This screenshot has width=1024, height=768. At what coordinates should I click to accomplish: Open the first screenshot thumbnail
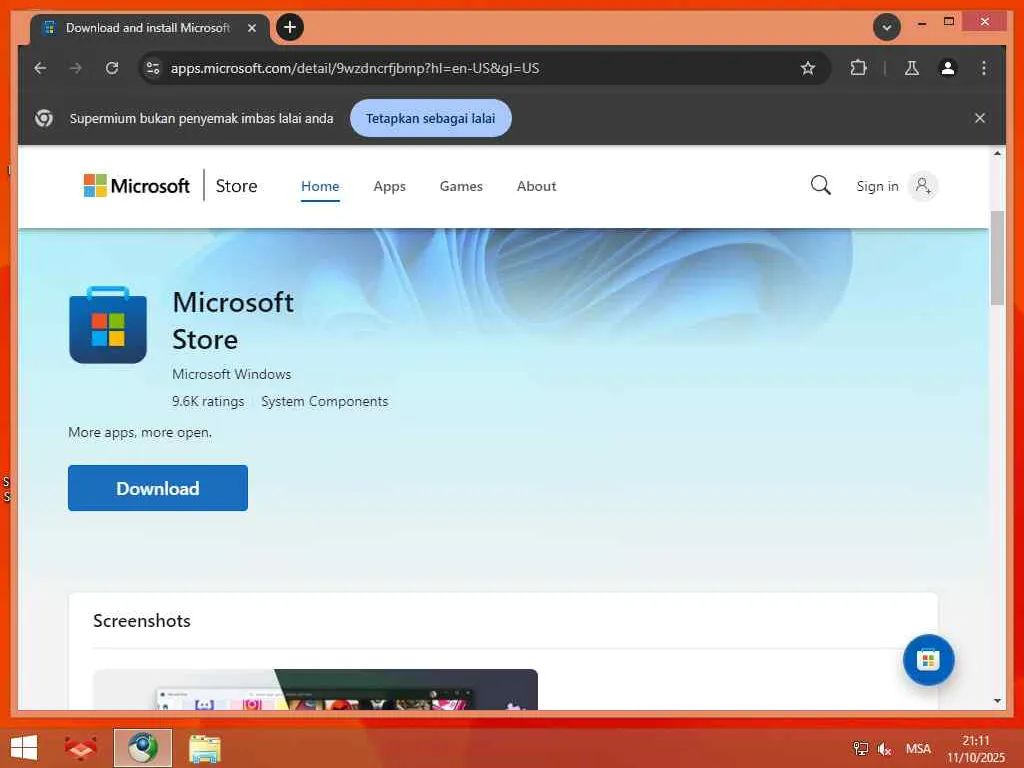pos(315,689)
